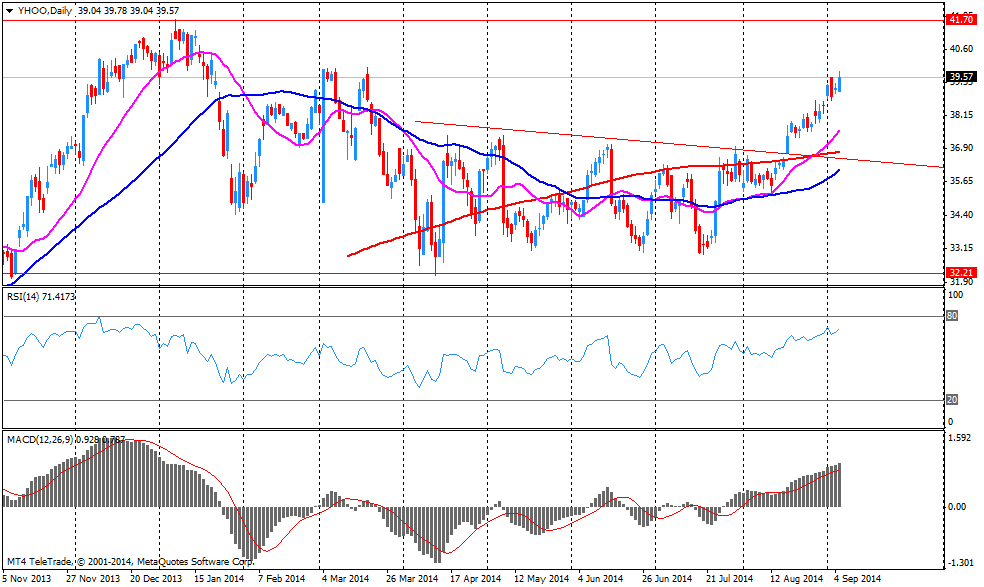Click the 26 Jun 2014 date label
984x587 pixels.
(666, 578)
